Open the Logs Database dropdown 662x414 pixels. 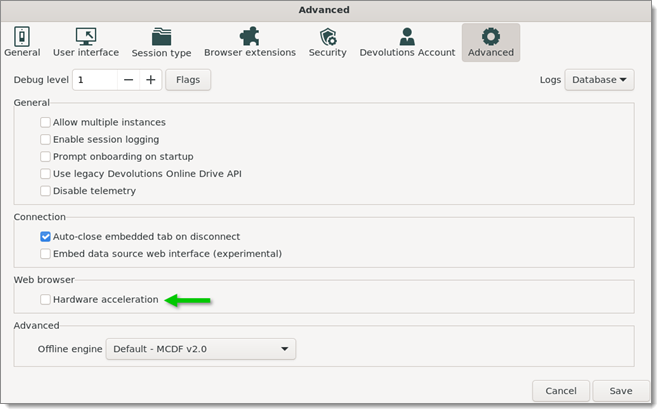[599, 80]
